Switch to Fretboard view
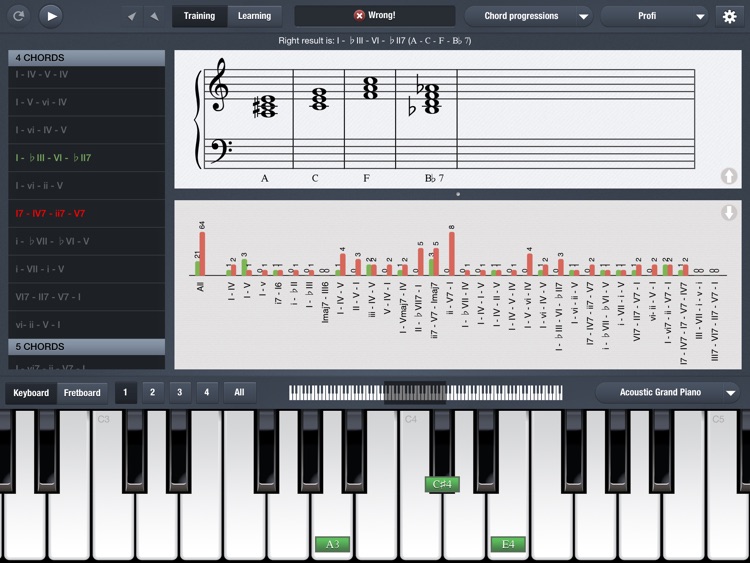Image resolution: width=750 pixels, height=563 pixels. coord(82,393)
